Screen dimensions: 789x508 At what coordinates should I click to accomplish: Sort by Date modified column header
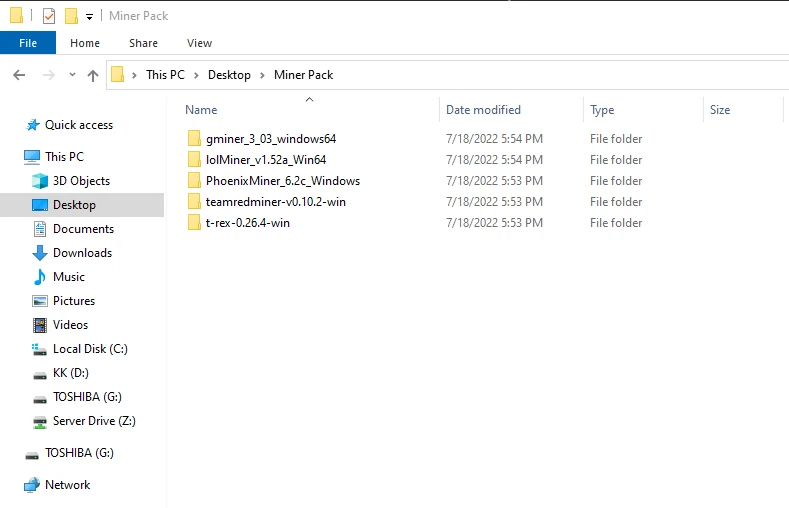[483, 110]
